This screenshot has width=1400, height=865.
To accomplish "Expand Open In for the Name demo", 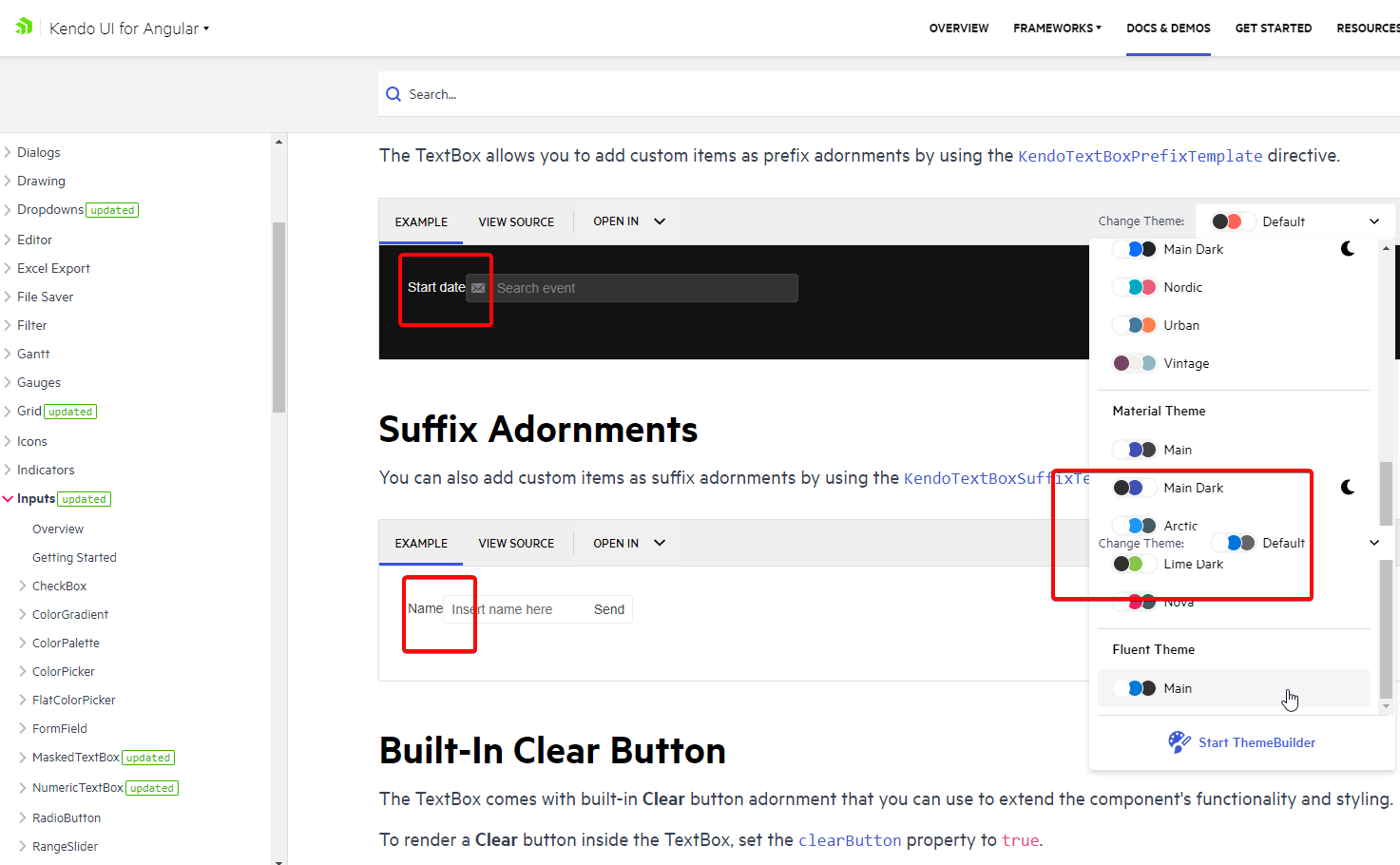I will [629, 544].
